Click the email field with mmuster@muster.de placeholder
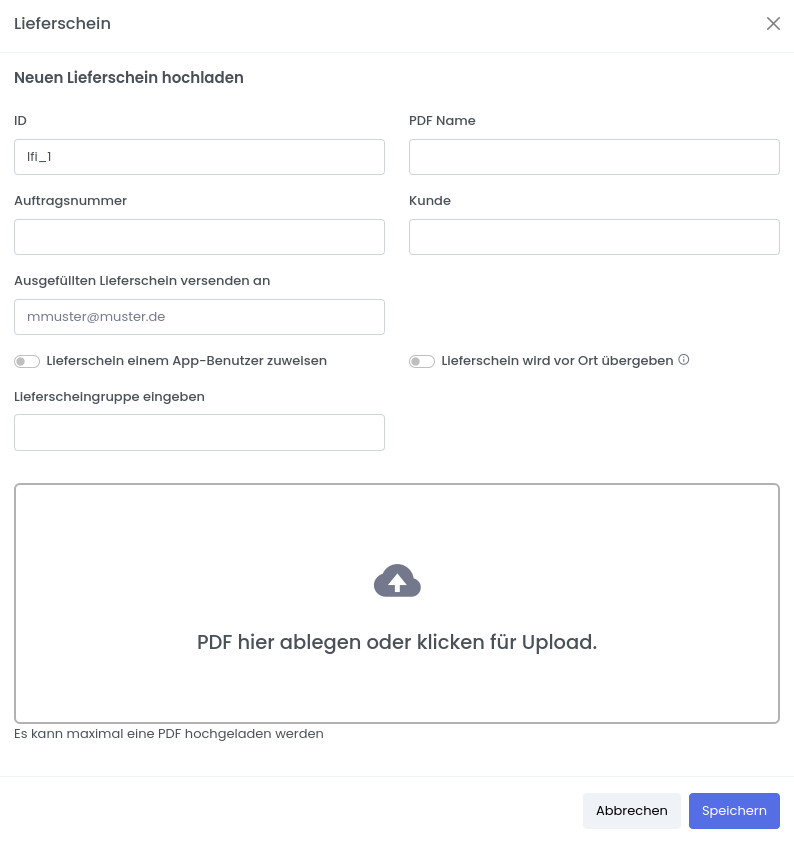The image size is (794, 841). tap(199, 317)
